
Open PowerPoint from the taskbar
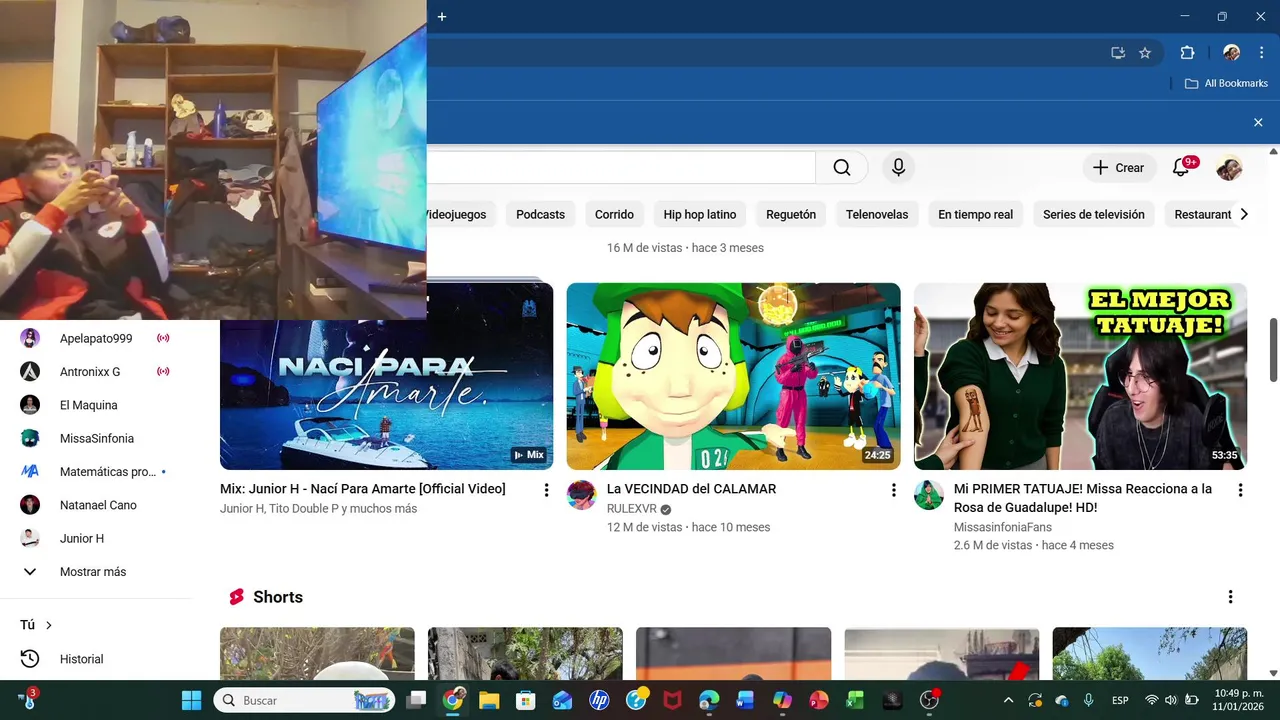coord(819,700)
